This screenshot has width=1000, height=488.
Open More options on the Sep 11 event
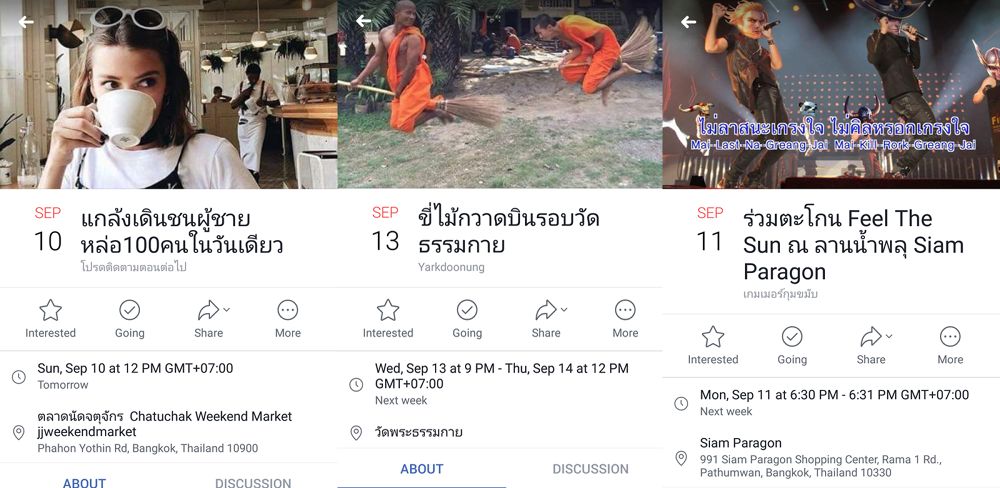pos(950,346)
